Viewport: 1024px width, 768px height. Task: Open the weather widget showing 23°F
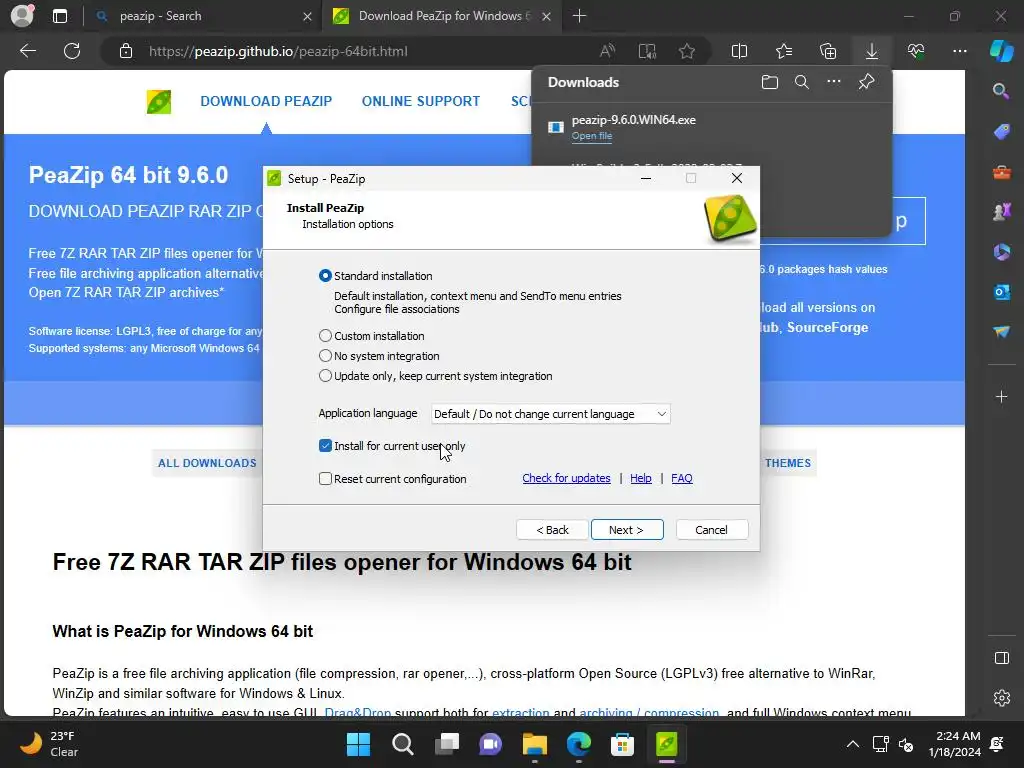point(50,744)
